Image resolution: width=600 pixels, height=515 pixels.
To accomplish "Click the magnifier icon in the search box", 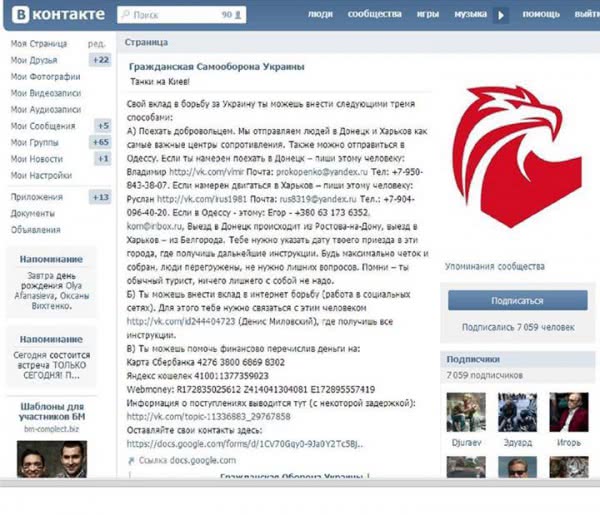I will pyautogui.click(x=125, y=16).
